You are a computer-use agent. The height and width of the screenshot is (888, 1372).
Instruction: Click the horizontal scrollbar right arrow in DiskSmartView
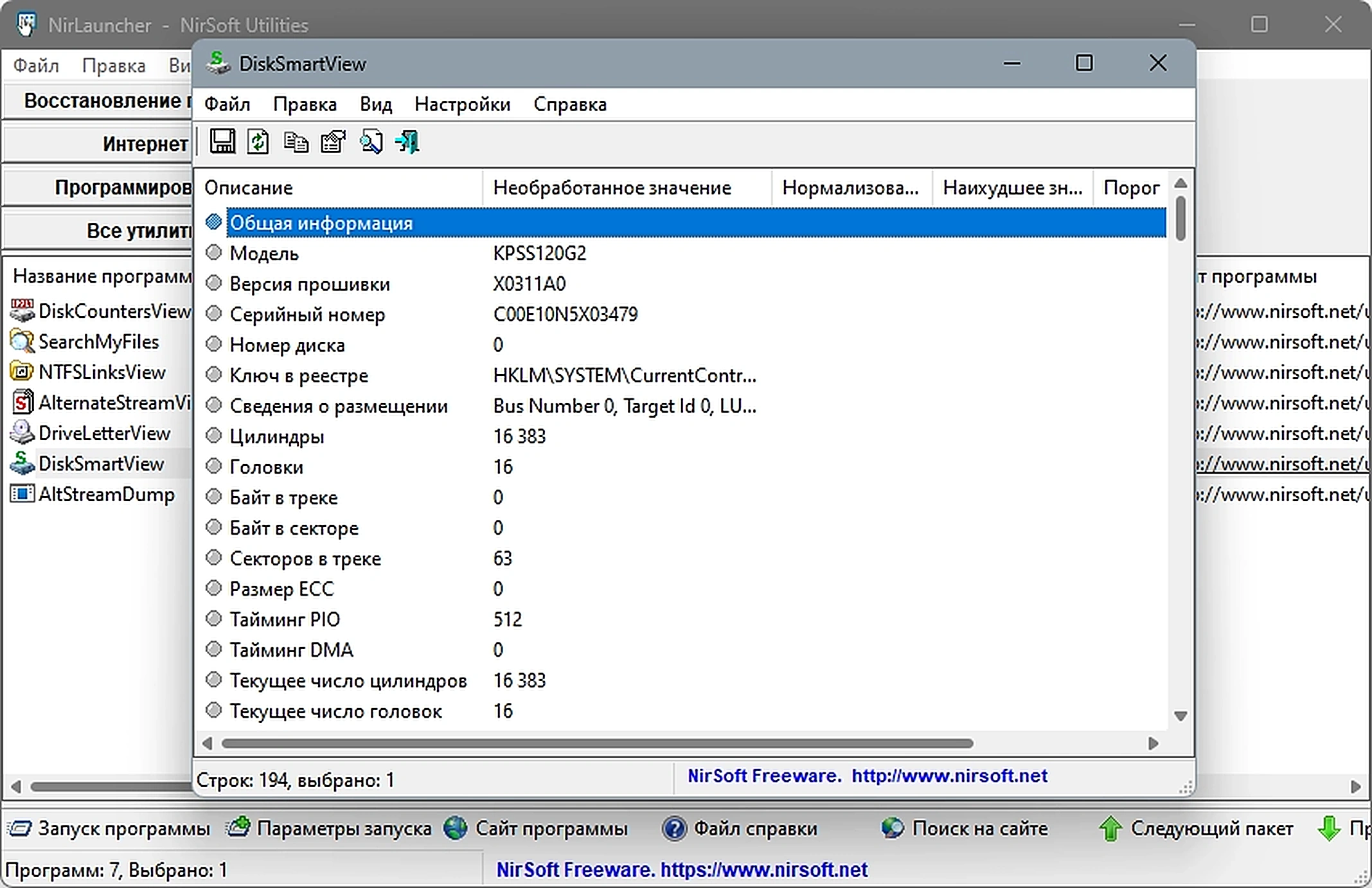coord(1153,743)
